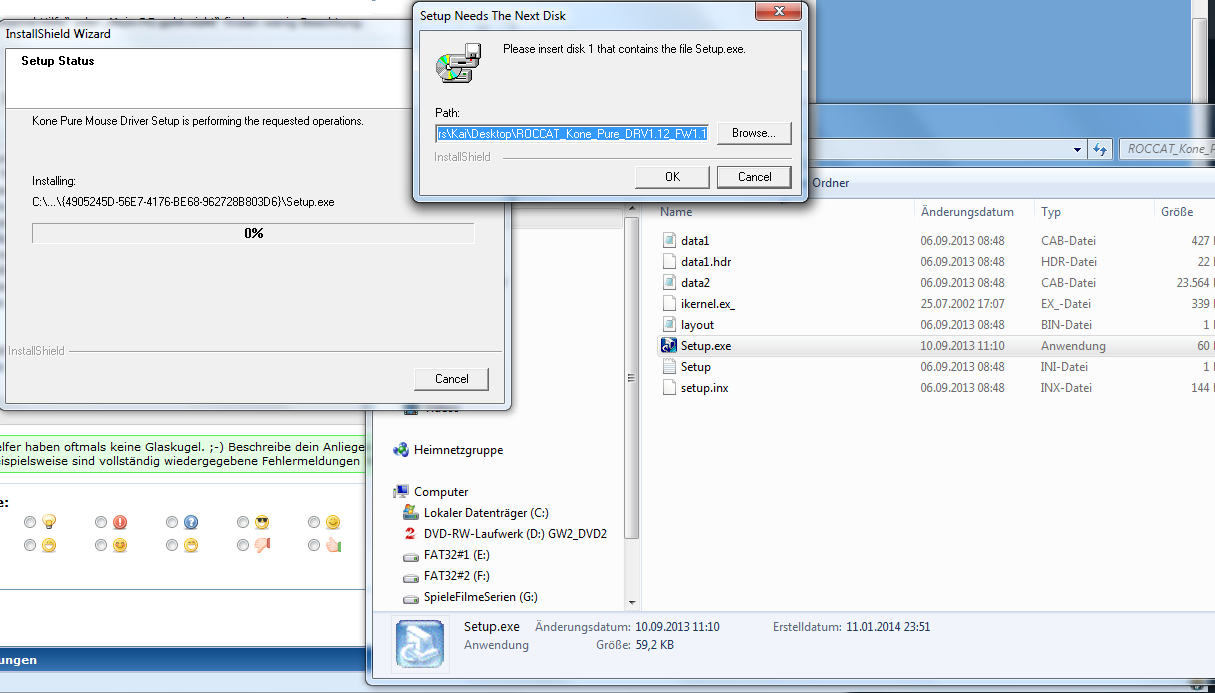Choose radio button below the light bulb

(30, 546)
